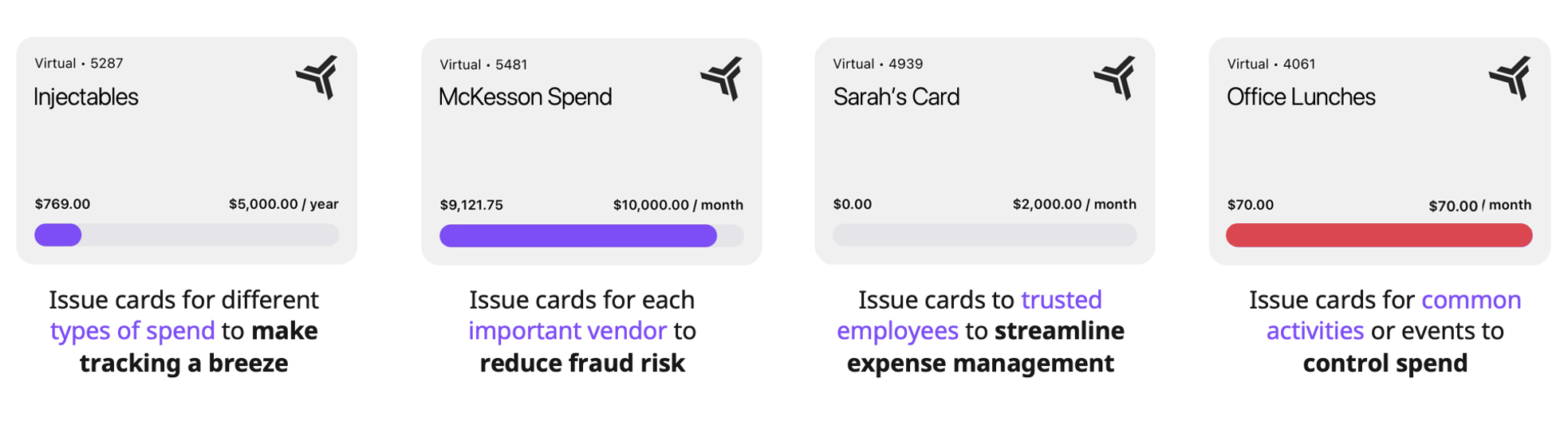Click the "common activities" purple text

(1393, 315)
